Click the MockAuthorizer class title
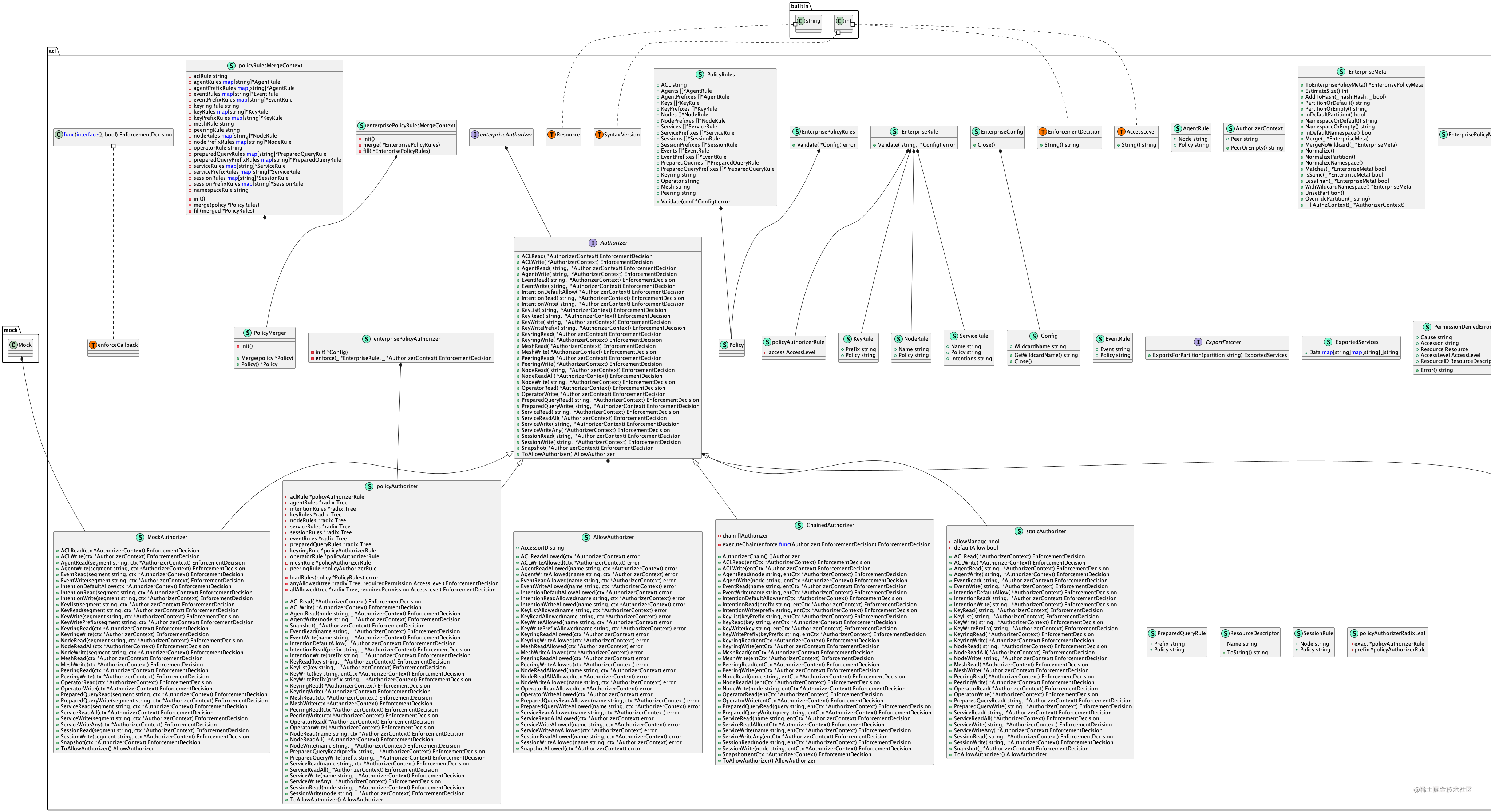The width and height of the screenshot is (1491, 812). pyautogui.click(x=167, y=537)
